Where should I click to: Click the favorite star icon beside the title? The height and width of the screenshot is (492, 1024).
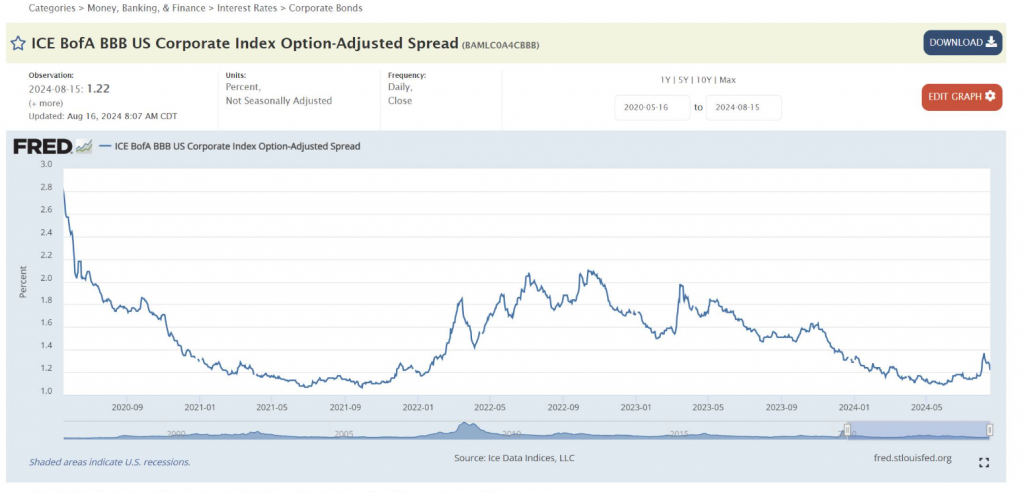click(18, 44)
